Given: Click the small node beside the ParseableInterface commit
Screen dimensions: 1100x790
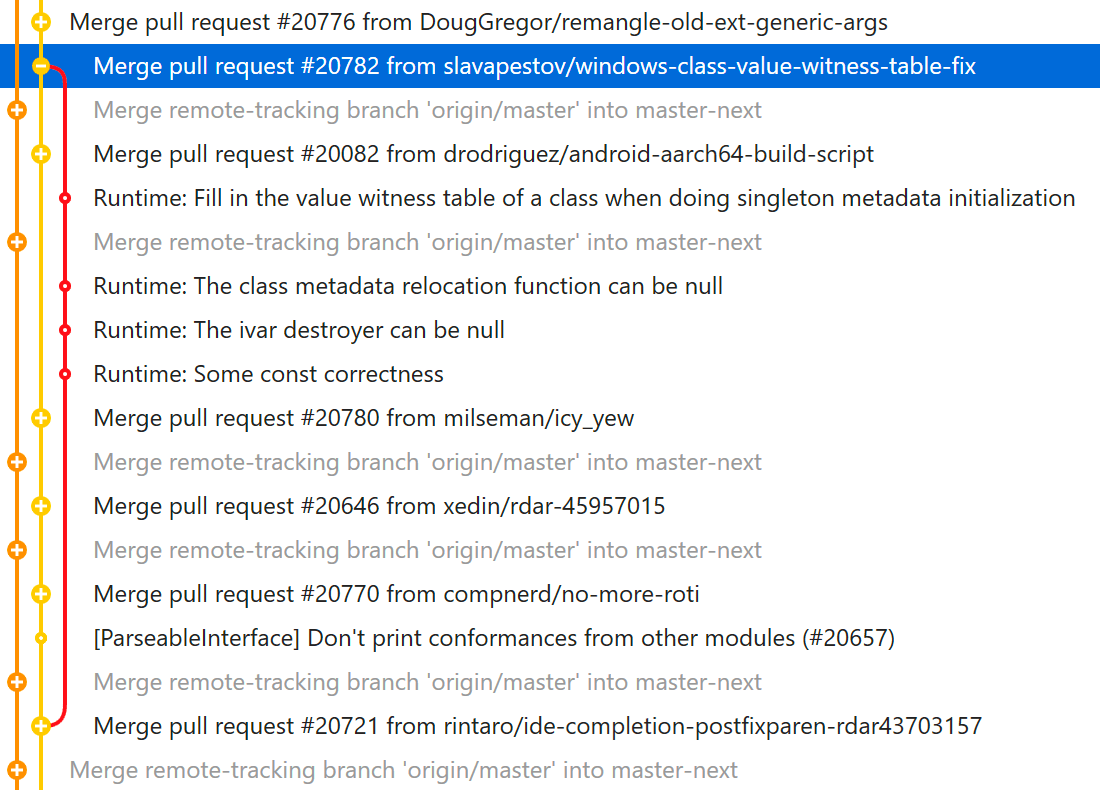Looking at the screenshot, I should (41, 638).
